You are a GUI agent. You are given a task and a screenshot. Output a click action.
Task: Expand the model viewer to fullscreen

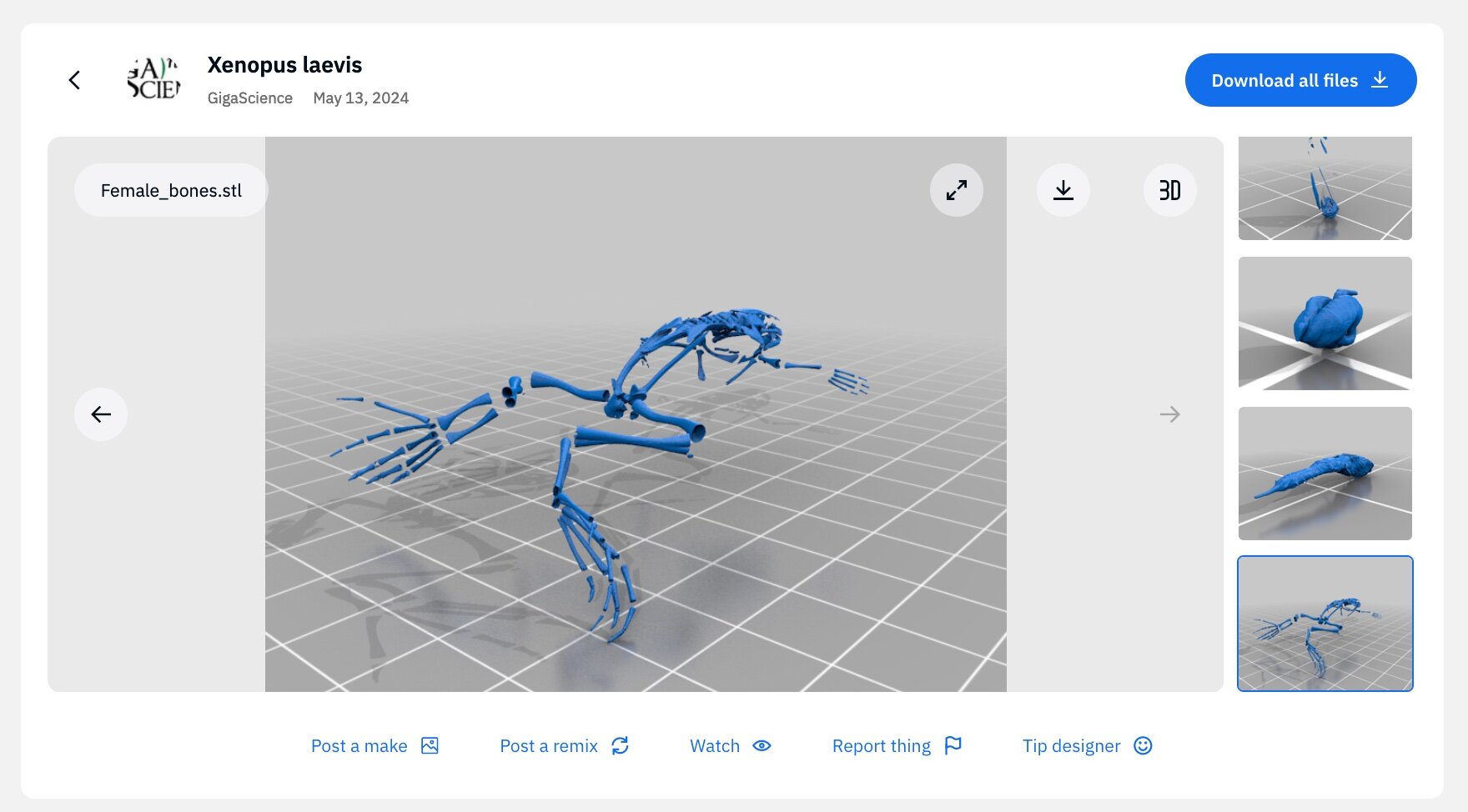[x=957, y=190]
